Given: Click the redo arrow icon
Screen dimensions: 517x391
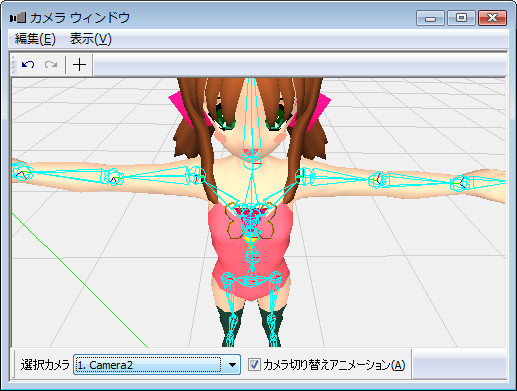Looking at the screenshot, I should pos(51,64).
